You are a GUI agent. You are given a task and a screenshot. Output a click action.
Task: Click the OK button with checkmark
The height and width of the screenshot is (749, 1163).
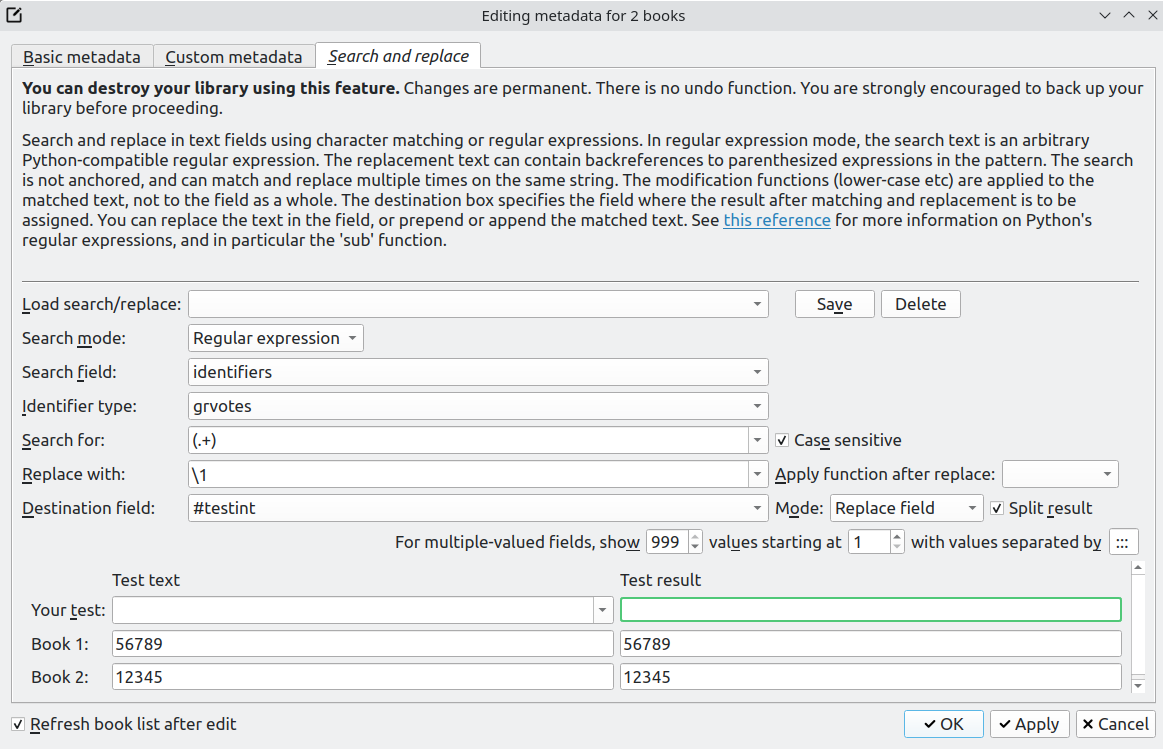[x=944, y=724]
